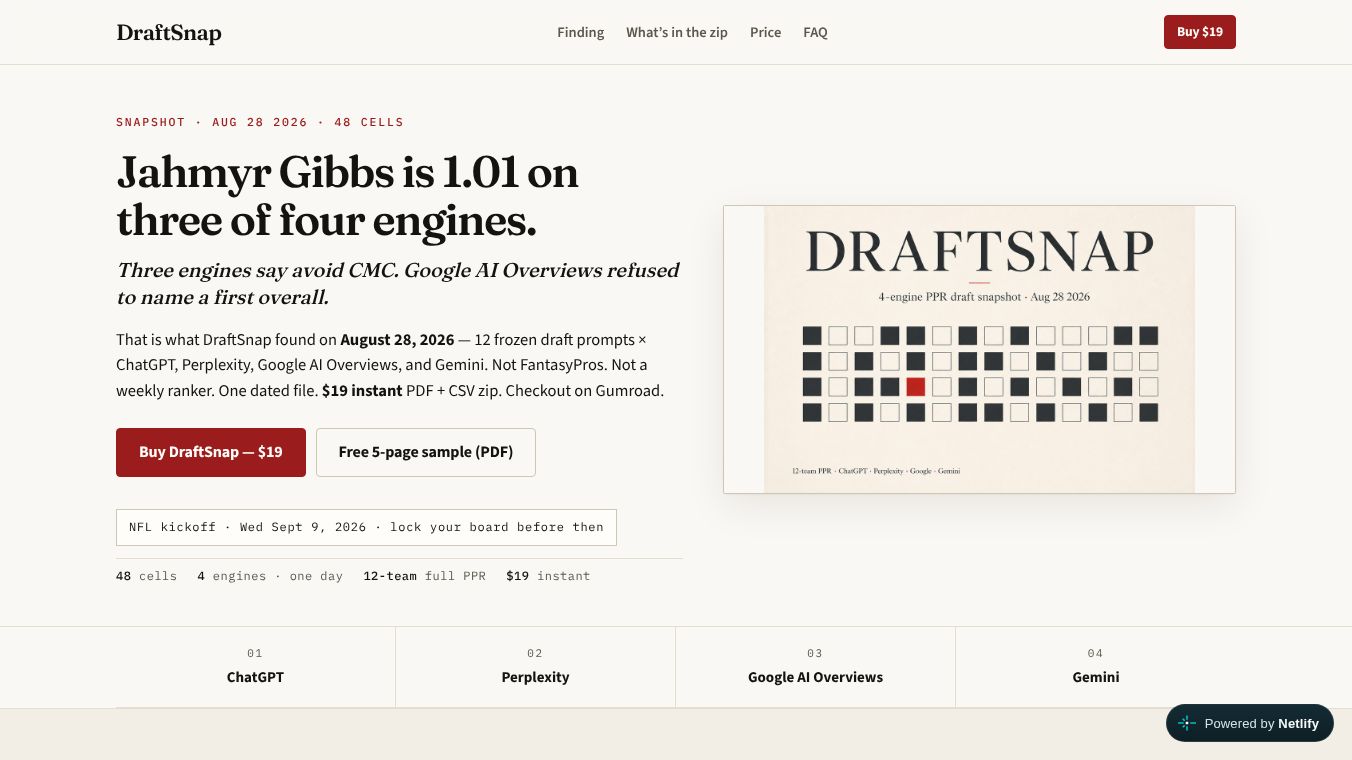This screenshot has width=1352, height=760.
Task: Click the DraftSnap logo
Action: [169, 33]
